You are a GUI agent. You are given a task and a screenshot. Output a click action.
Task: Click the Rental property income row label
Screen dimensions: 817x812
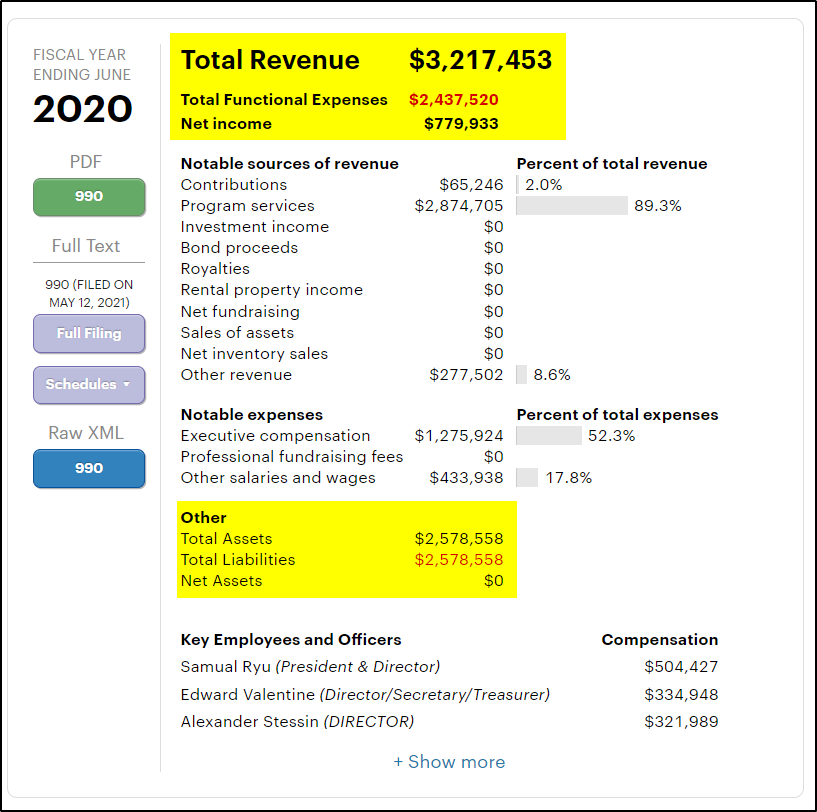coord(271,290)
